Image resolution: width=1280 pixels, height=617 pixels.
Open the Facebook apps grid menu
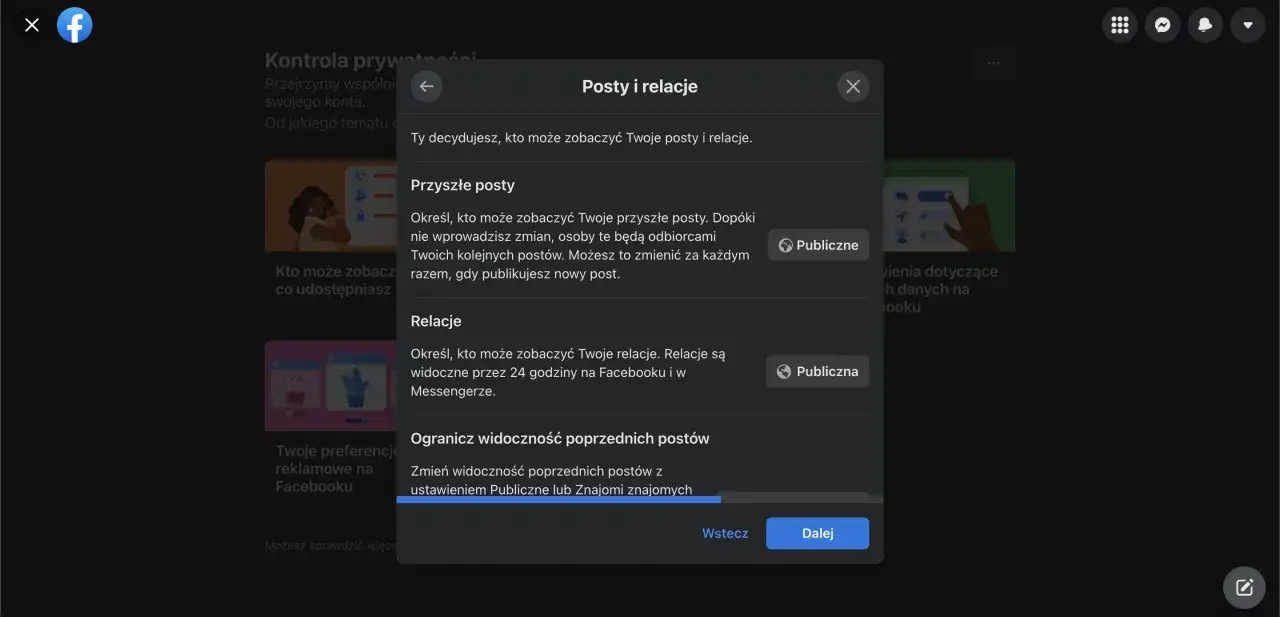click(1119, 24)
